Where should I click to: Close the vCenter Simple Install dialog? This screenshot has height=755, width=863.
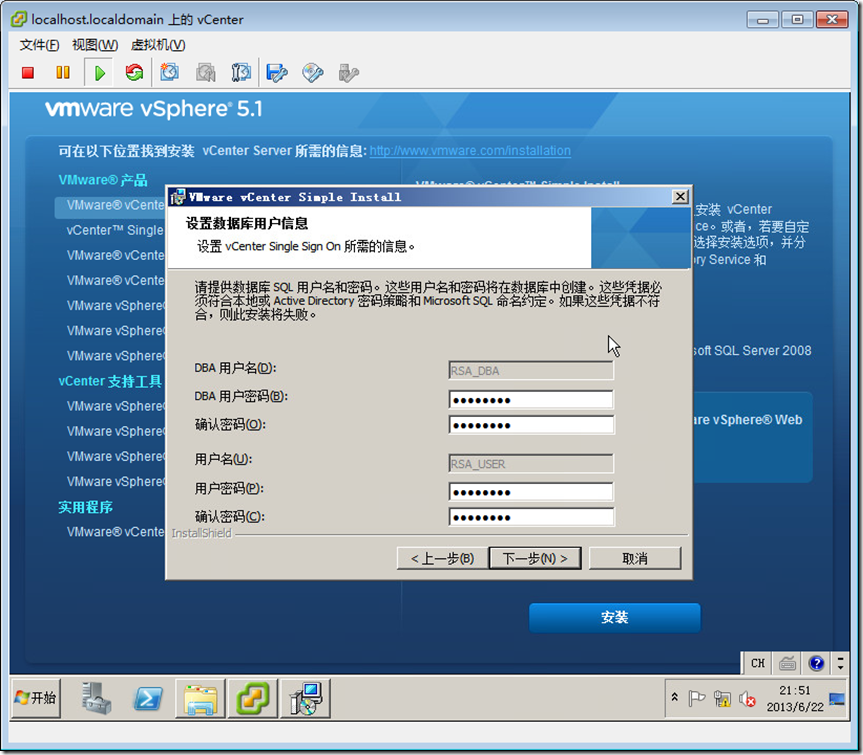pos(680,196)
